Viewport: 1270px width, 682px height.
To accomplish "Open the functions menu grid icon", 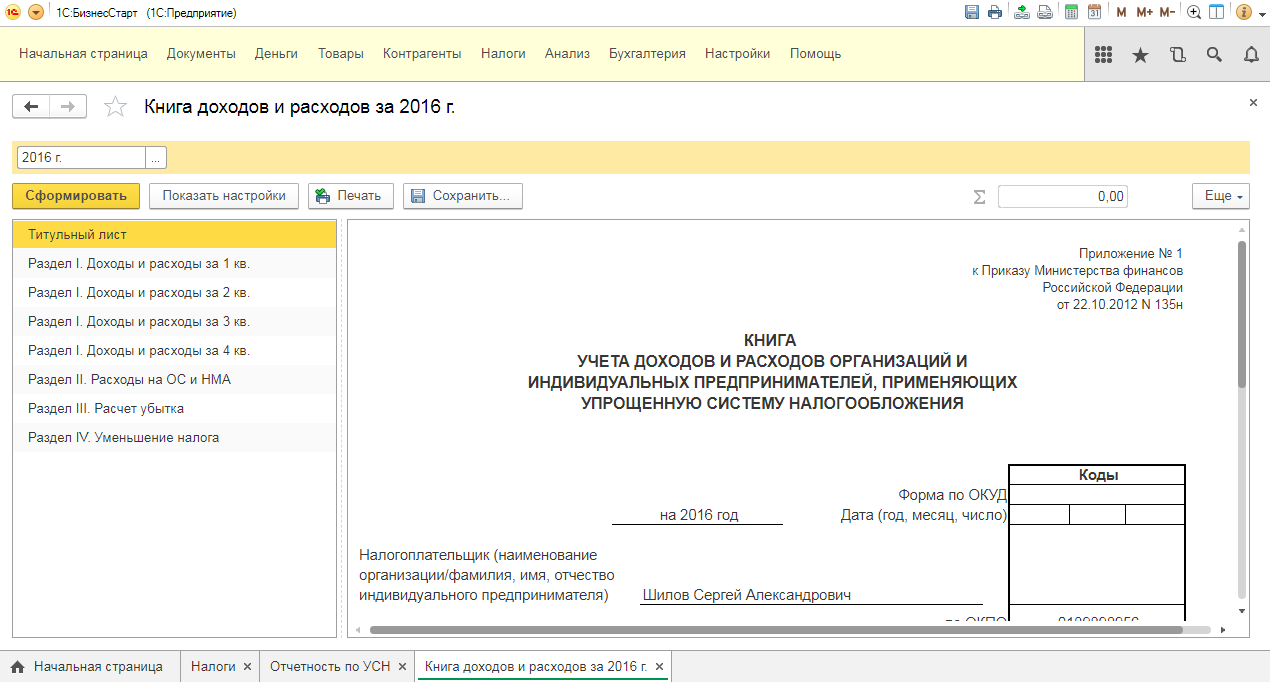I will pyautogui.click(x=1104, y=55).
